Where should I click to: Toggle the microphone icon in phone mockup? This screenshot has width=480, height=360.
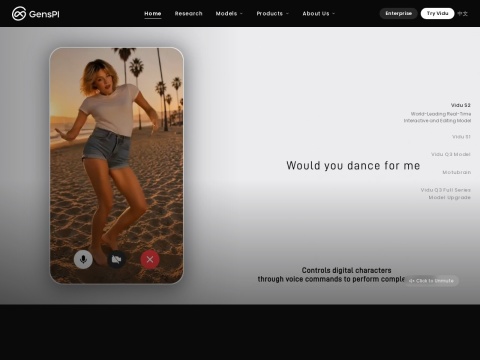coord(83,259)
